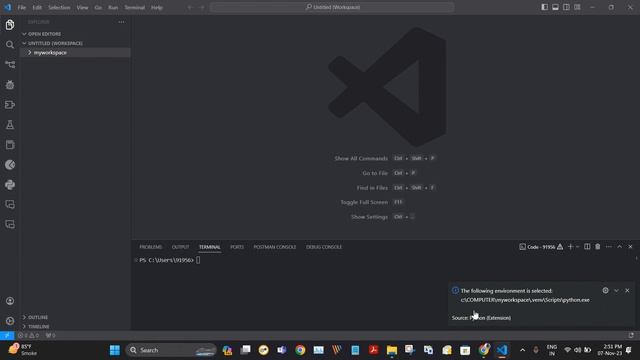Click the Remote window indicator in status bar
640x360 pixels.
(x=7, y=335)
